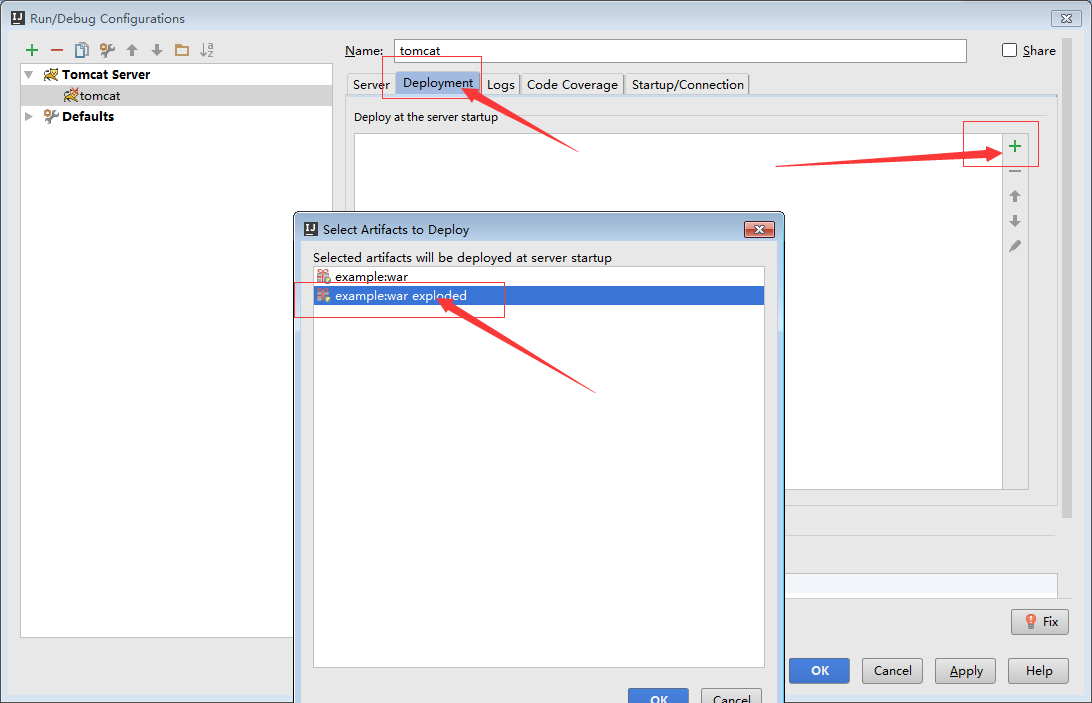Cancel the Run/Debug Configurations dialog
Image resolution: width=1092 pixels, height=703 pixels.
[x=892, y=671]
